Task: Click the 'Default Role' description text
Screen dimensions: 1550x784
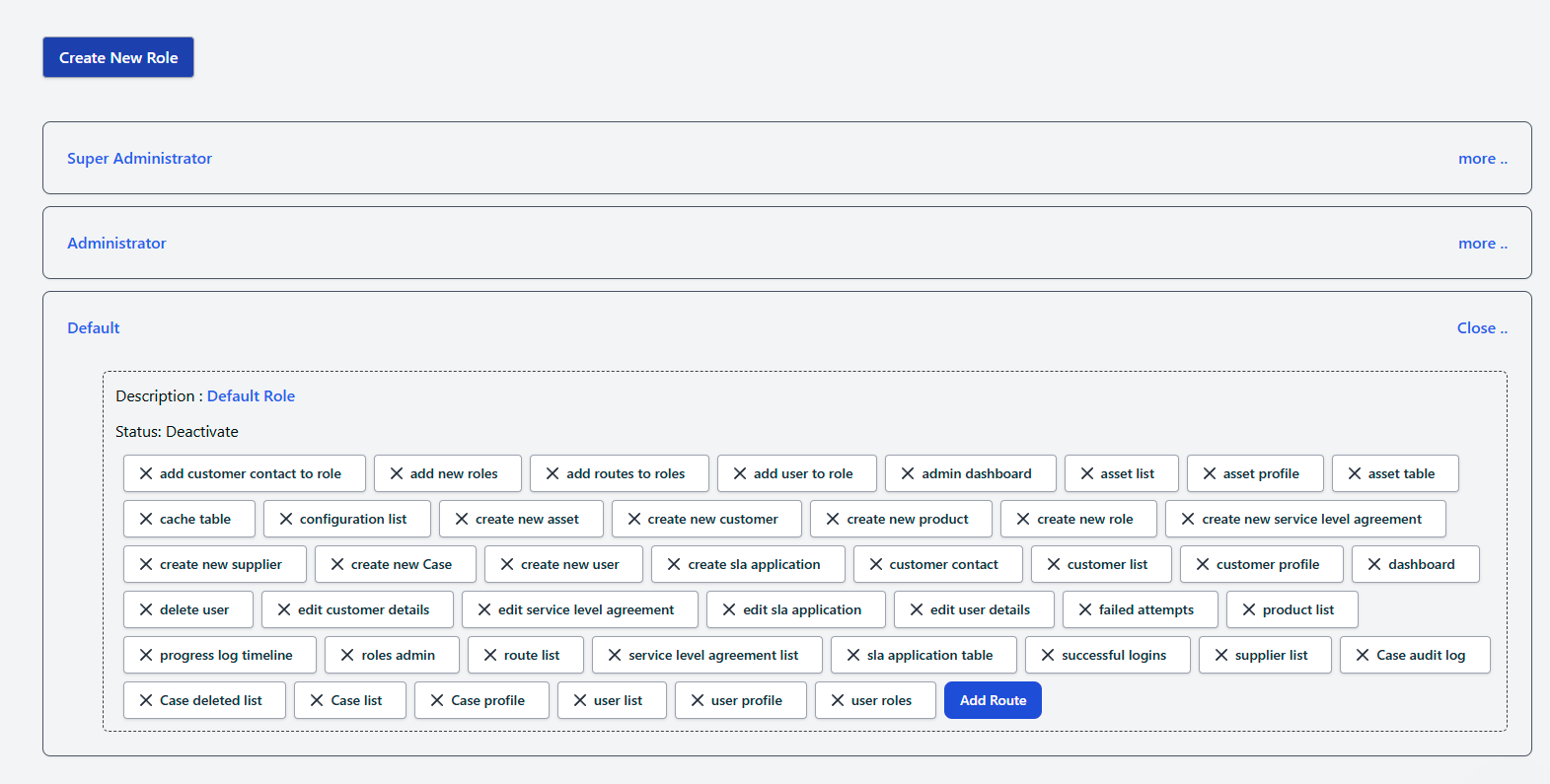Action: pos(251,396)
